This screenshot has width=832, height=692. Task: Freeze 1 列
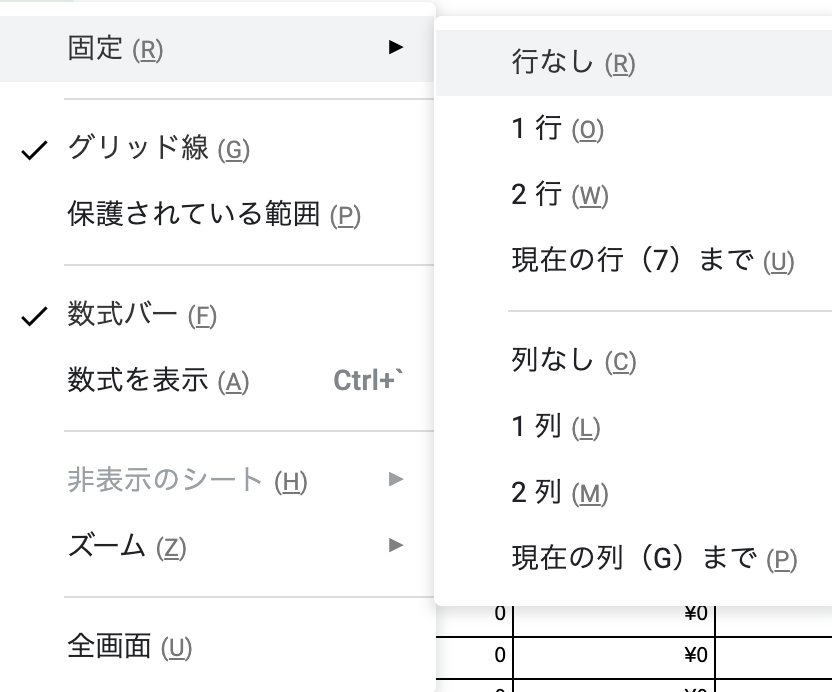[555, 427]
